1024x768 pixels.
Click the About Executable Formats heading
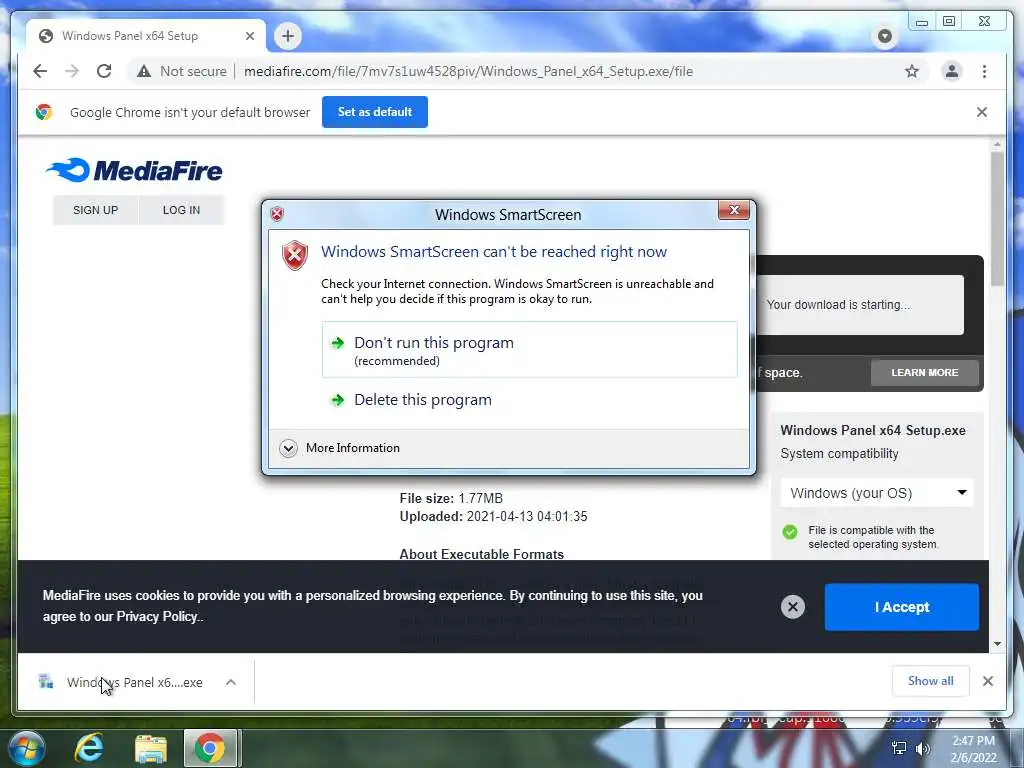click(x=481, y=554)
